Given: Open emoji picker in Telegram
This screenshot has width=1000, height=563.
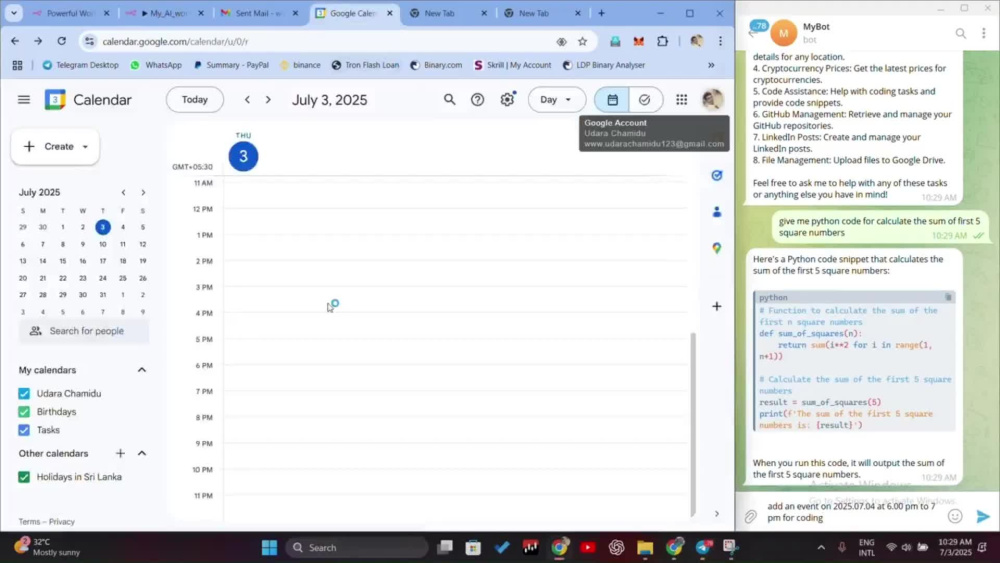Looking at the screenshot, I should click(955, 516).
